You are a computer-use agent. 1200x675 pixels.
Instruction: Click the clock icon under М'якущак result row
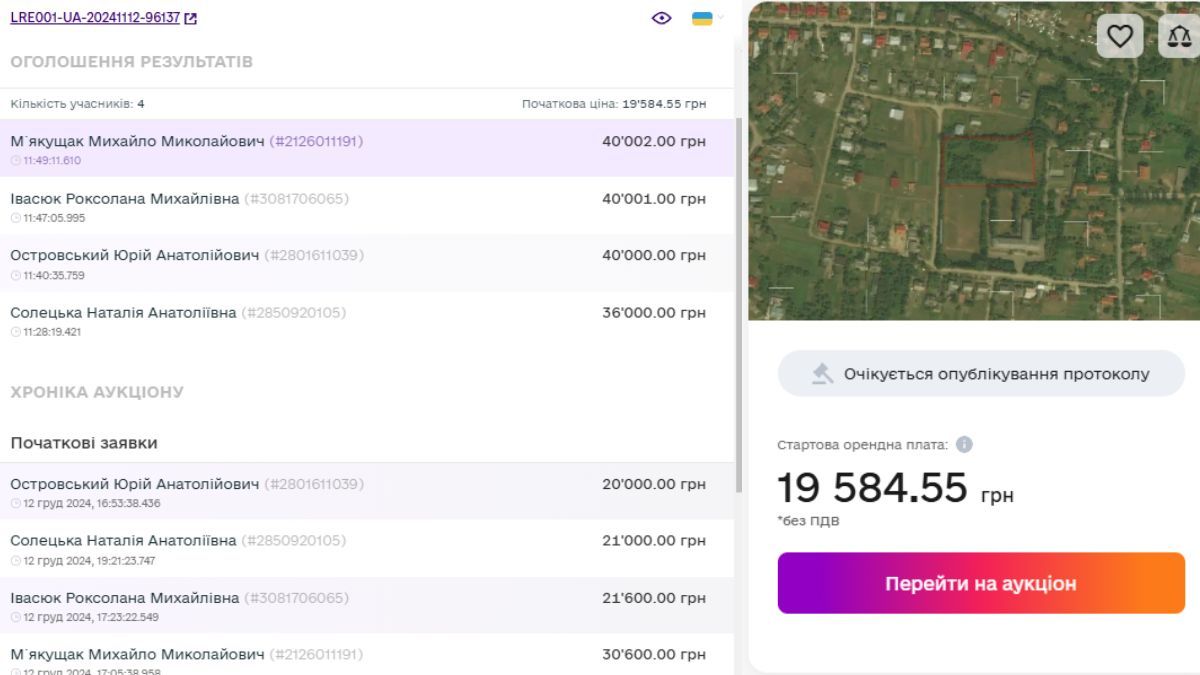coord(15,161)
